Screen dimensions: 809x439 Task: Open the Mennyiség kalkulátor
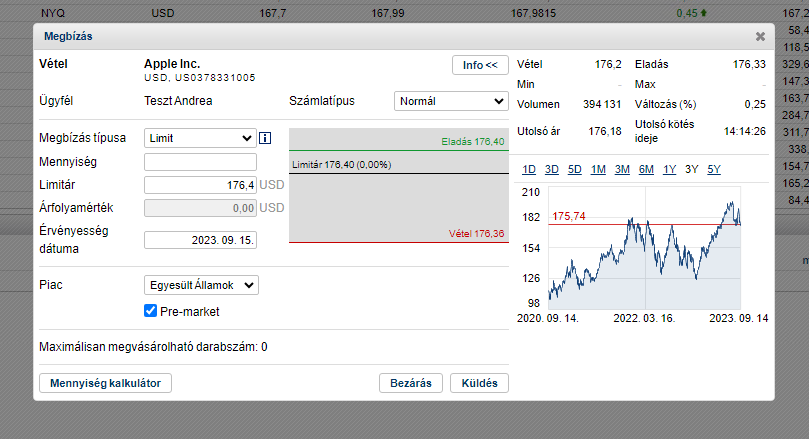point(105,383)
